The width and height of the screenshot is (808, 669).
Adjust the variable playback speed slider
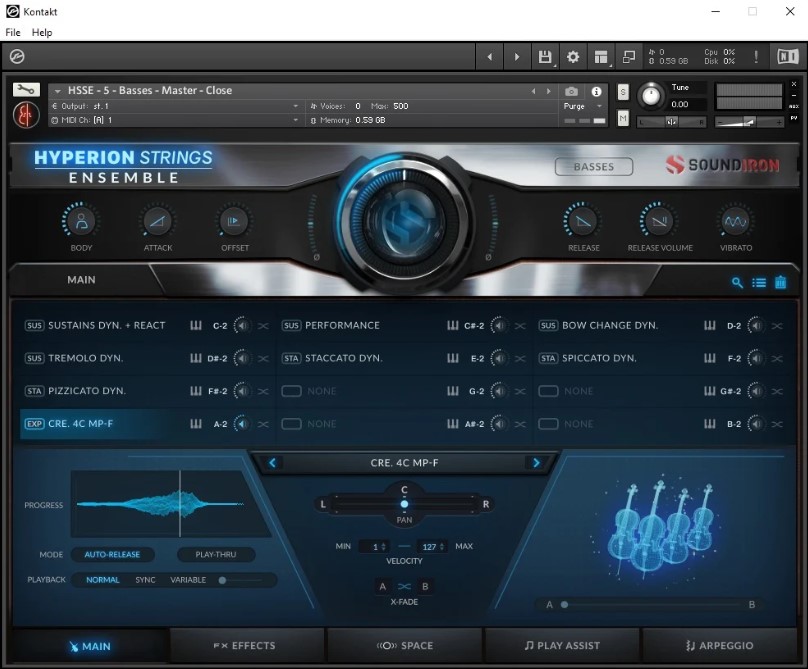coord(222,580)
